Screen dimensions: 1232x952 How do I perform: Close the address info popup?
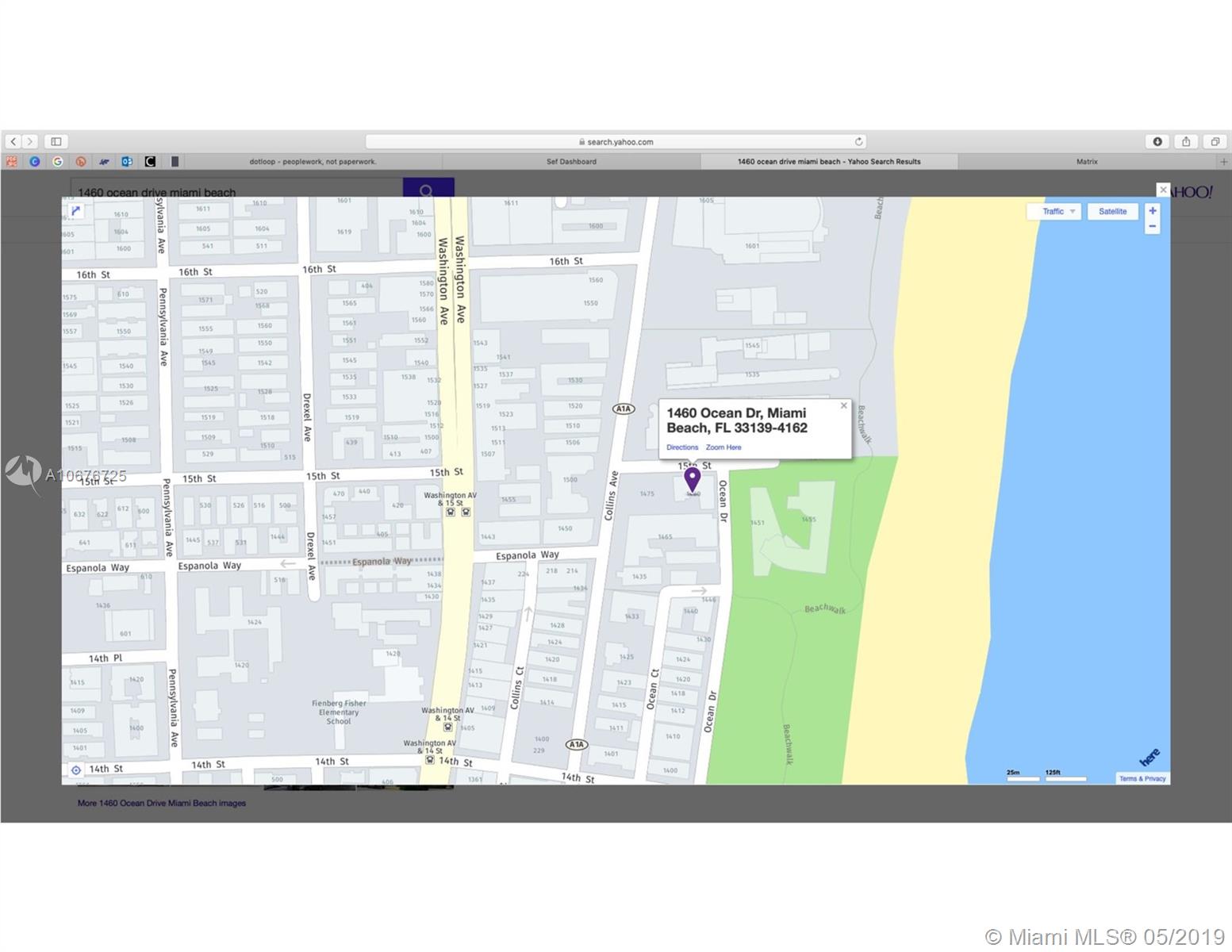coord(844,405)
